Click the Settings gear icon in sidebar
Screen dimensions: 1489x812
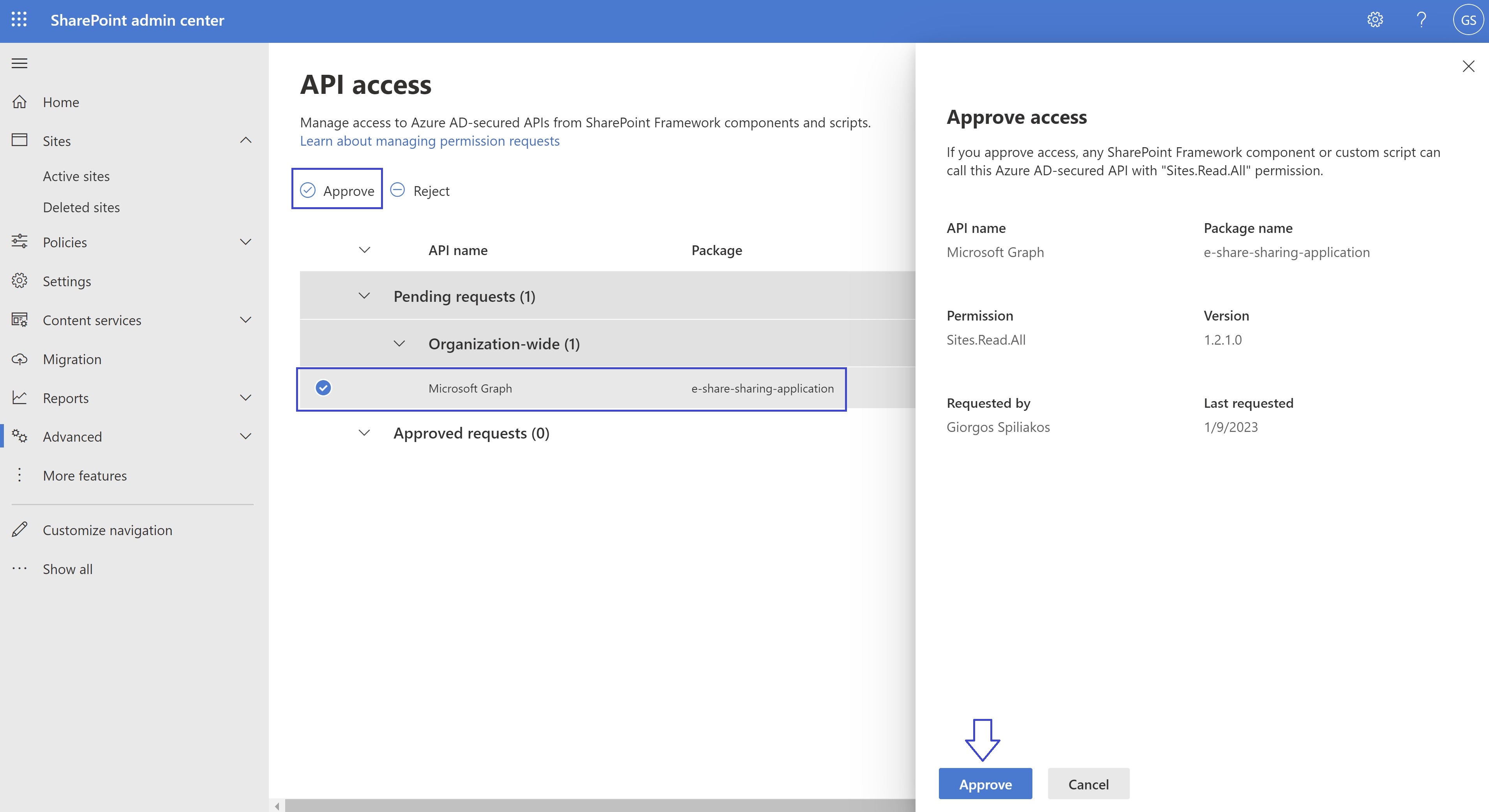(19, 281)
